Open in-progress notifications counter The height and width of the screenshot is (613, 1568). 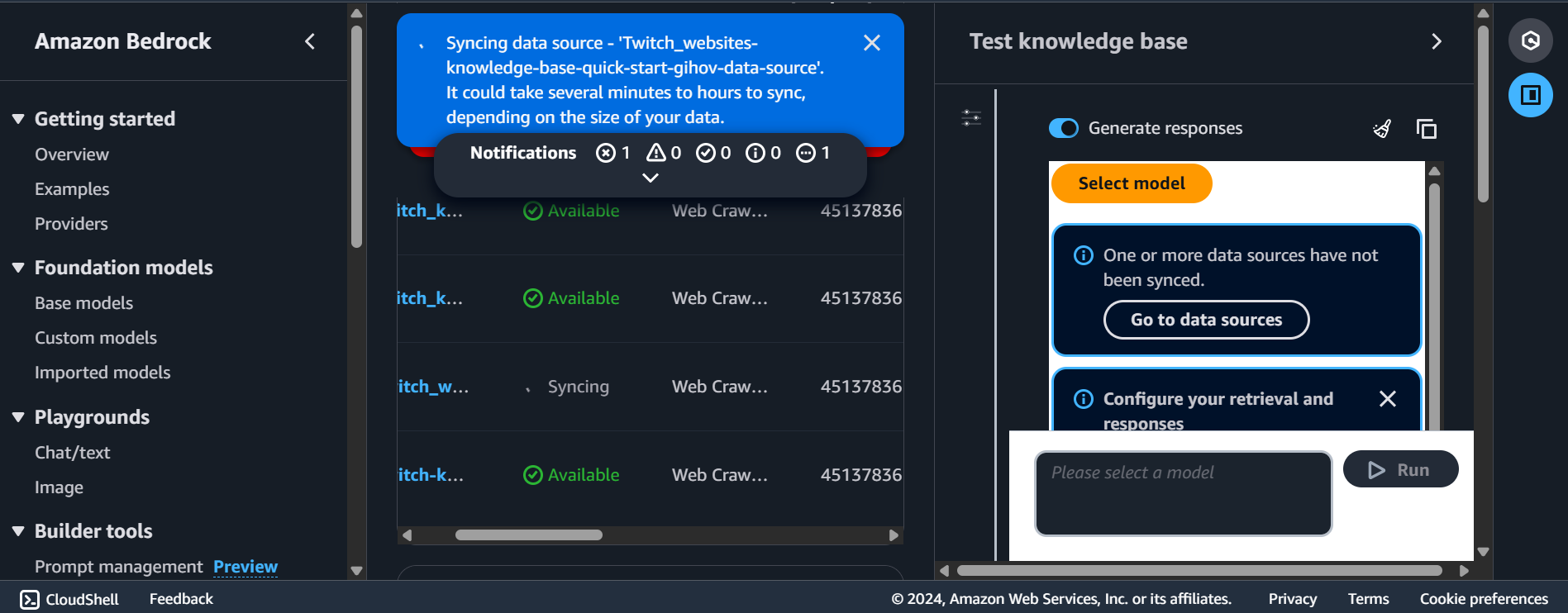click(x=813, y=153)
